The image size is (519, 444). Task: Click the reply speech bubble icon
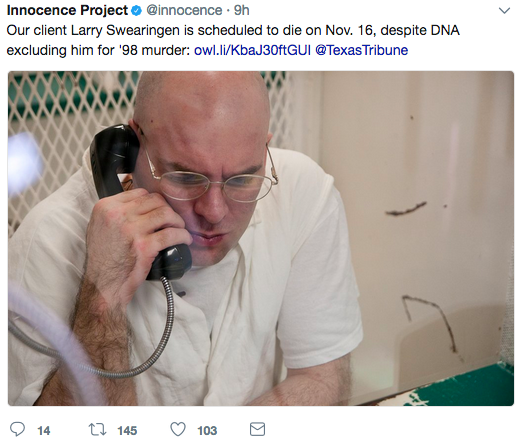tap(17, 429)
